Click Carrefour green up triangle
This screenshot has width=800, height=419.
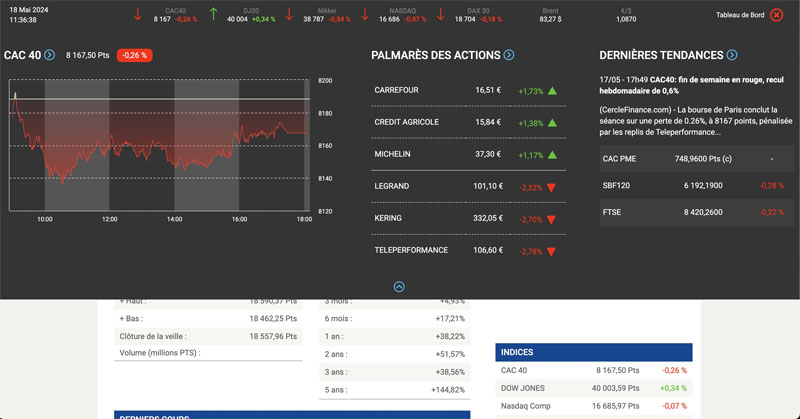click(x=552, y=91)
